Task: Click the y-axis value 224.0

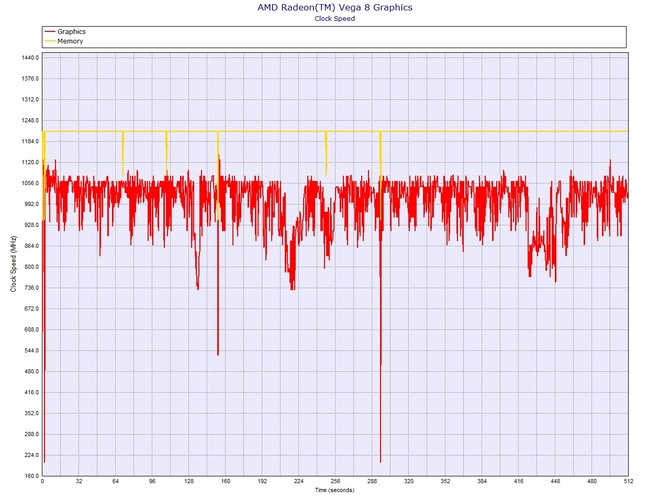Action: 31,455
